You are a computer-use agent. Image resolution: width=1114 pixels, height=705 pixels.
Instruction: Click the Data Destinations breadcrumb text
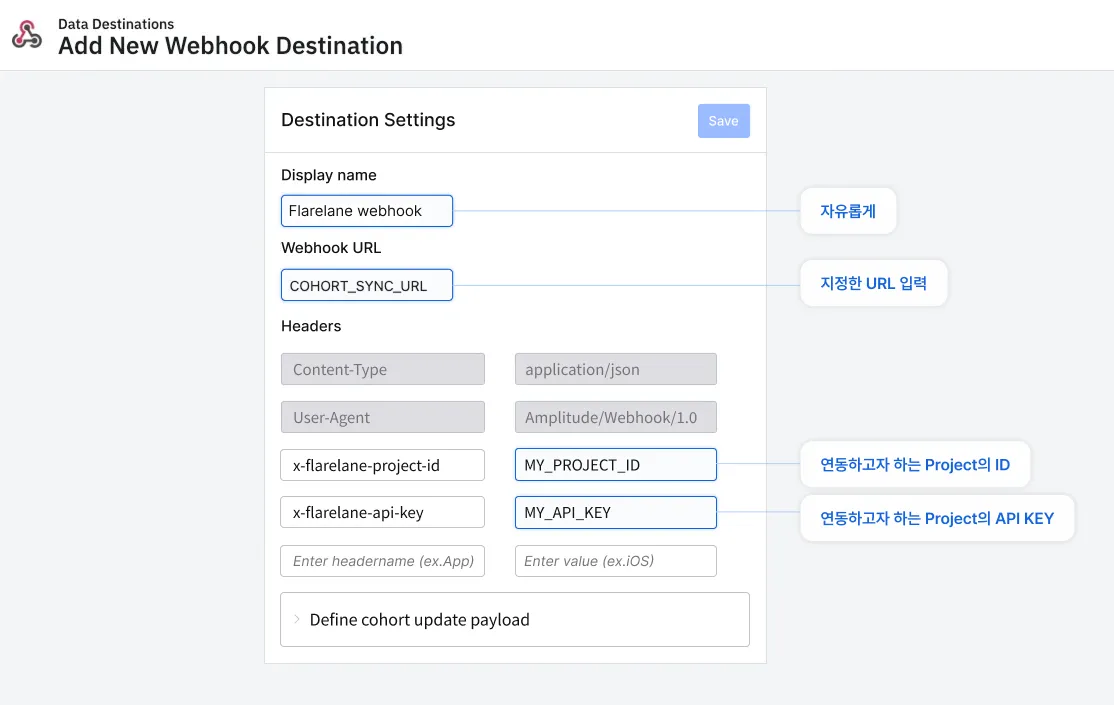click(116, 24)
